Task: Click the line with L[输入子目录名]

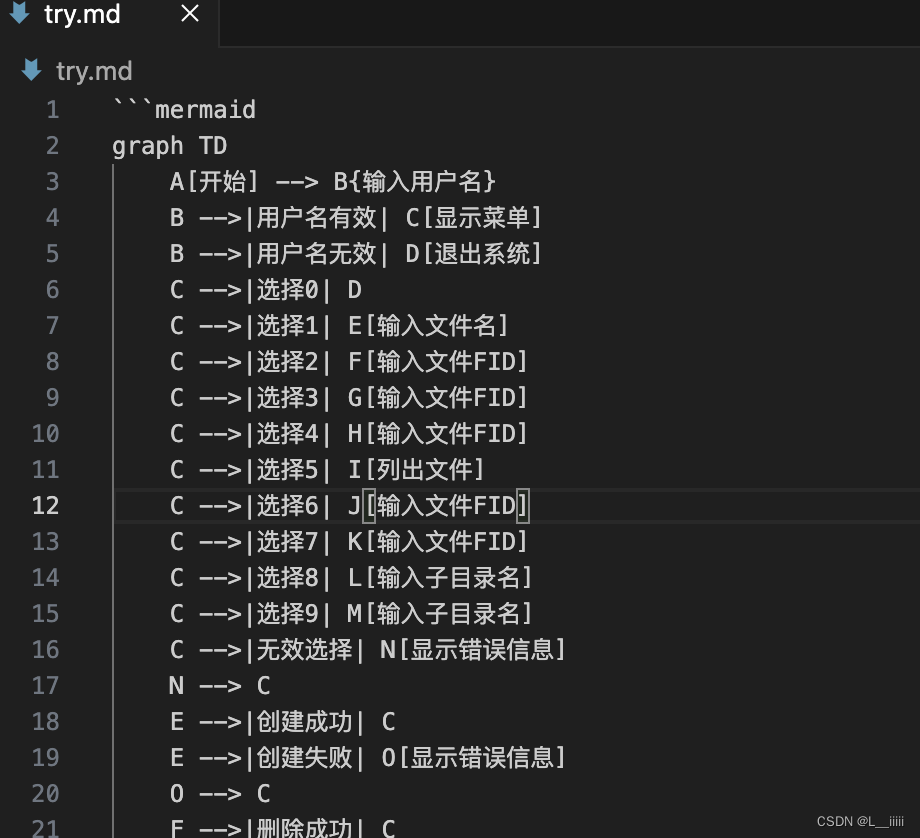Action: click(x=351, y=577)
